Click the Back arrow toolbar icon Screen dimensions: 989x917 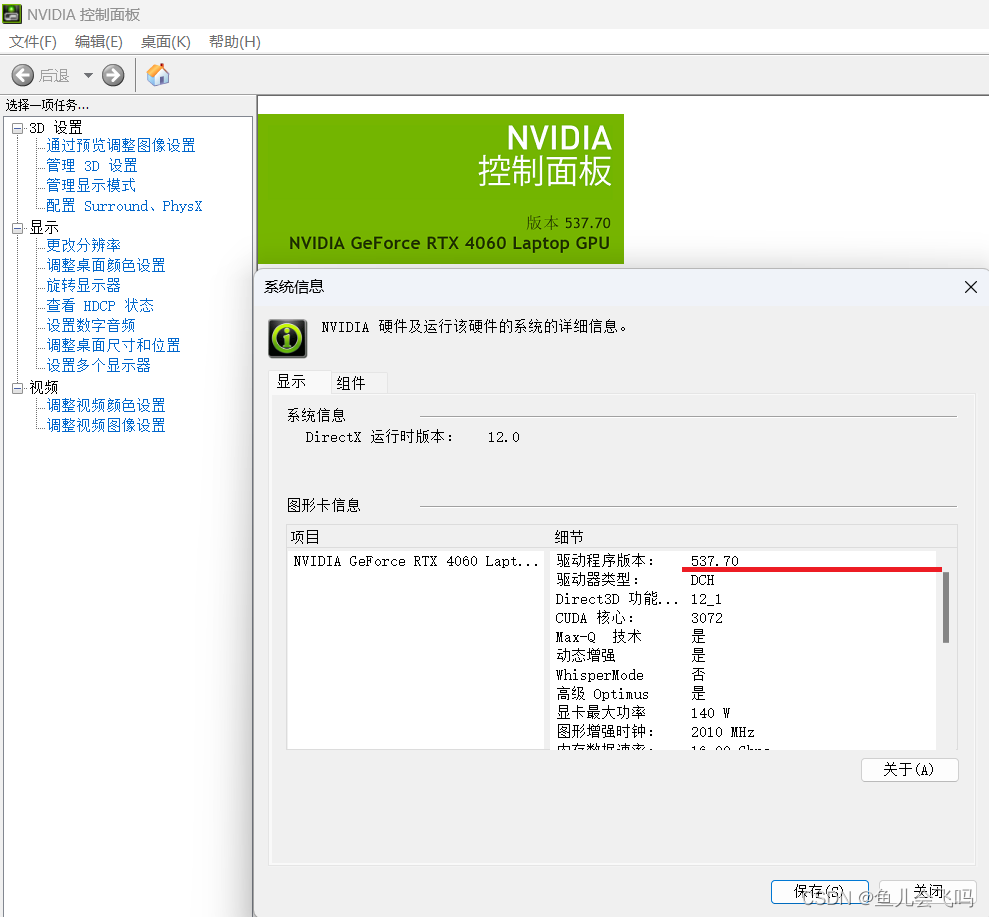(x=23, y=75)
